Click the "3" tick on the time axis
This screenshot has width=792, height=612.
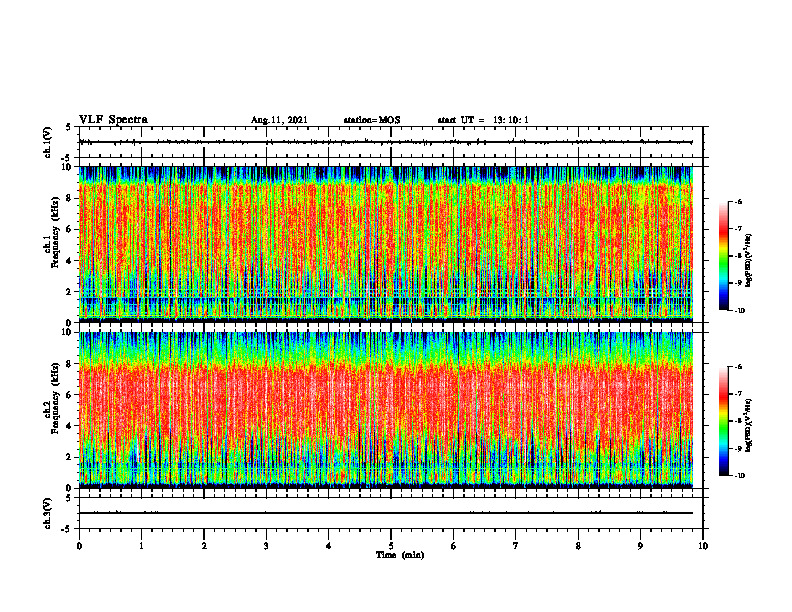tap(266, 546)
